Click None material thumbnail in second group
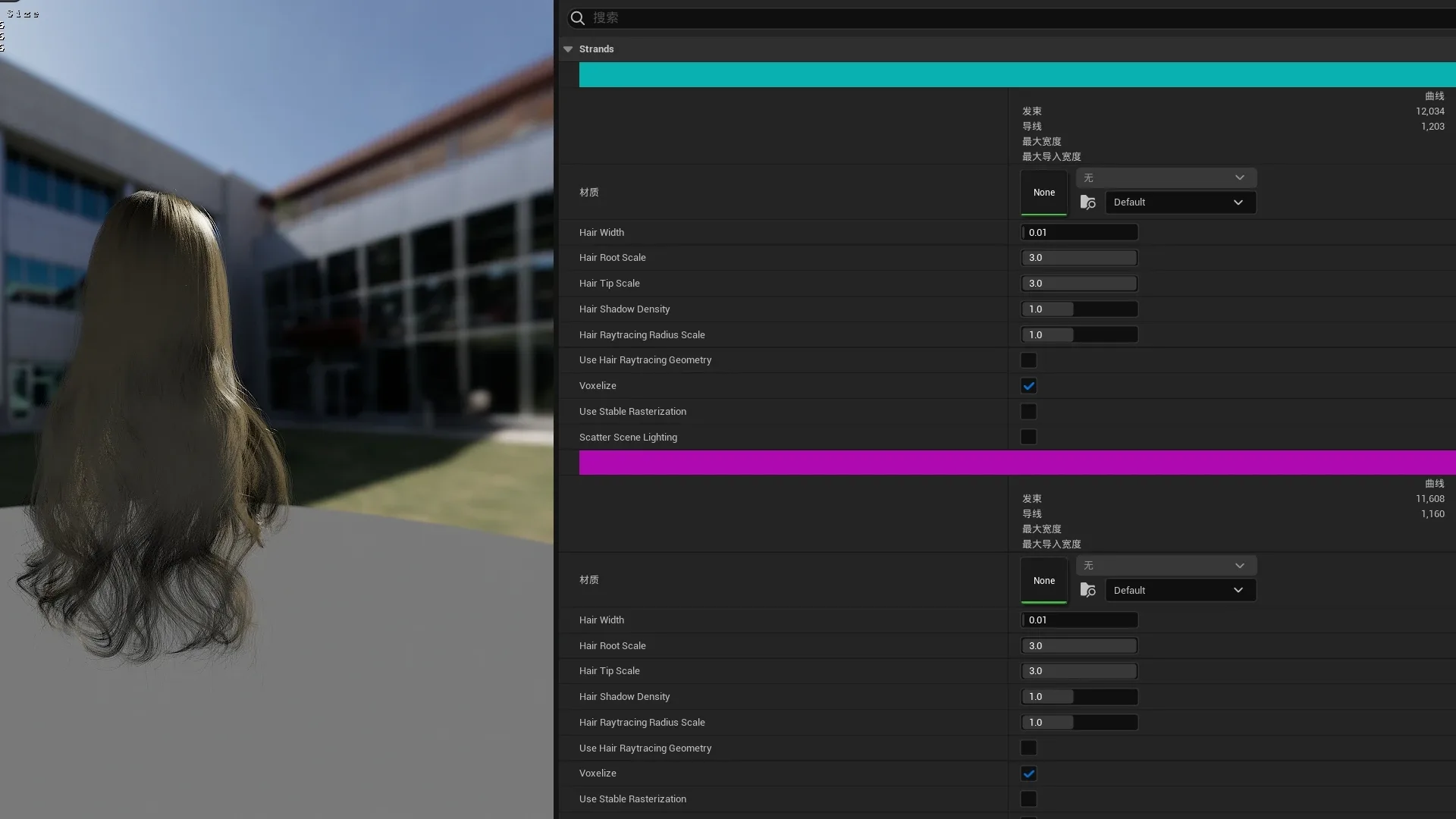 (x=1043, y=581)
